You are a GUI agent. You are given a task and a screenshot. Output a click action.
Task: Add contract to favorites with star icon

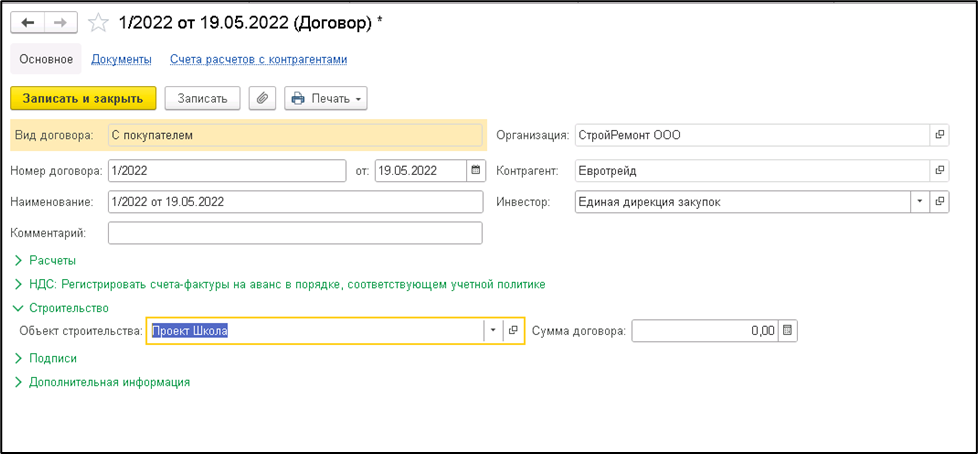[99, 22]
